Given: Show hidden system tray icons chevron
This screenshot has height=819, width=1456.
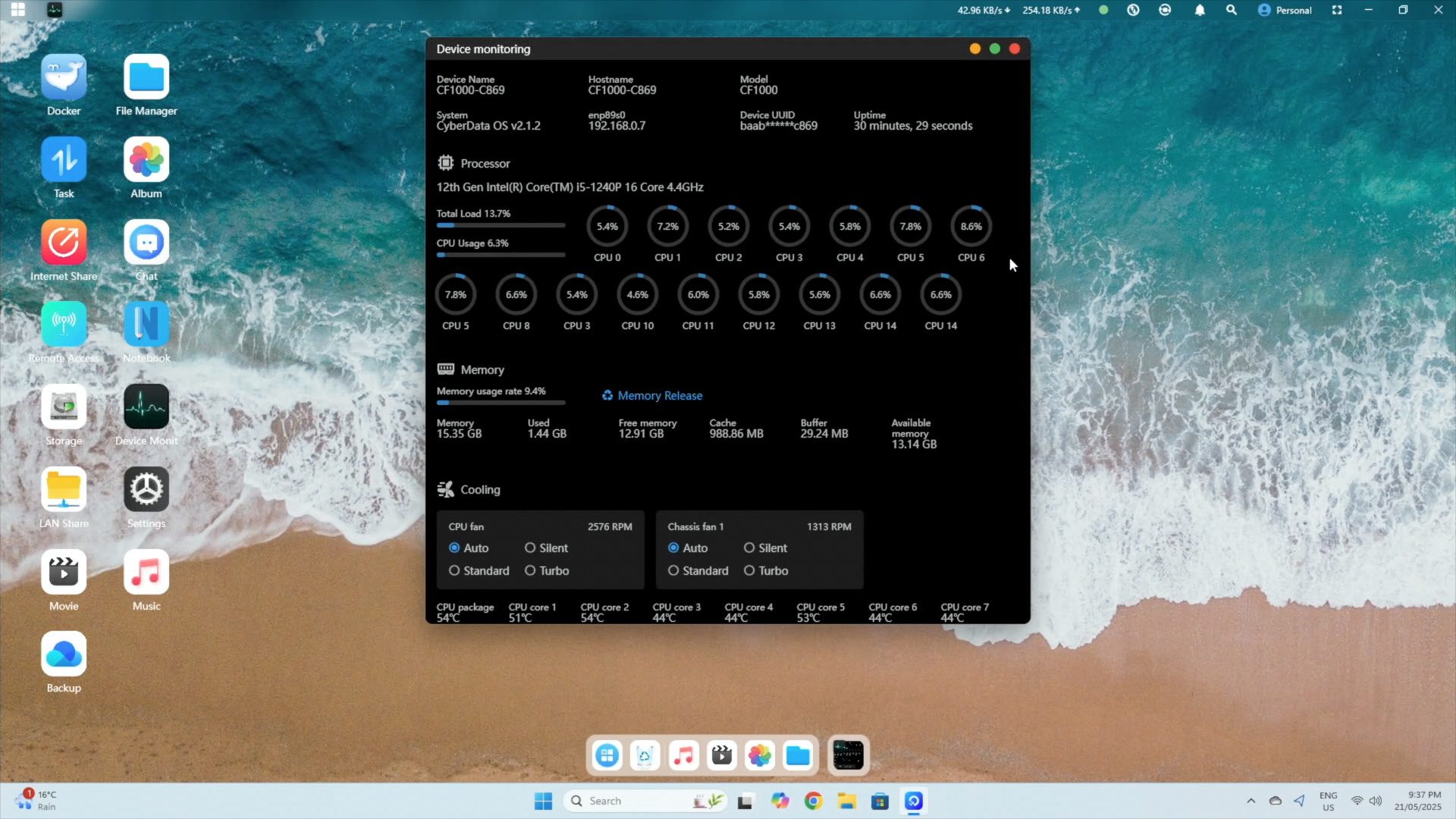Looking at the screenshot, I should point(1251,801).
